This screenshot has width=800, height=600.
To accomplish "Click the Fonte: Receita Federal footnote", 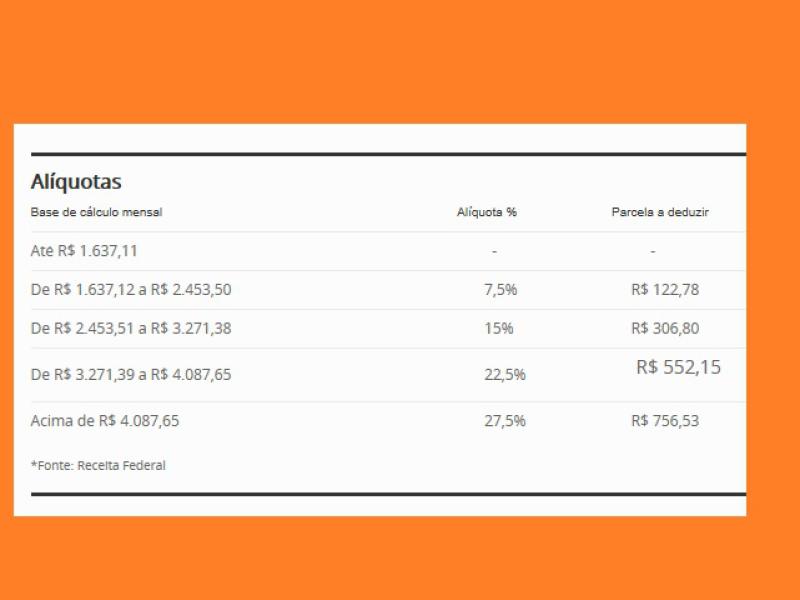I will tap(98, 465).
